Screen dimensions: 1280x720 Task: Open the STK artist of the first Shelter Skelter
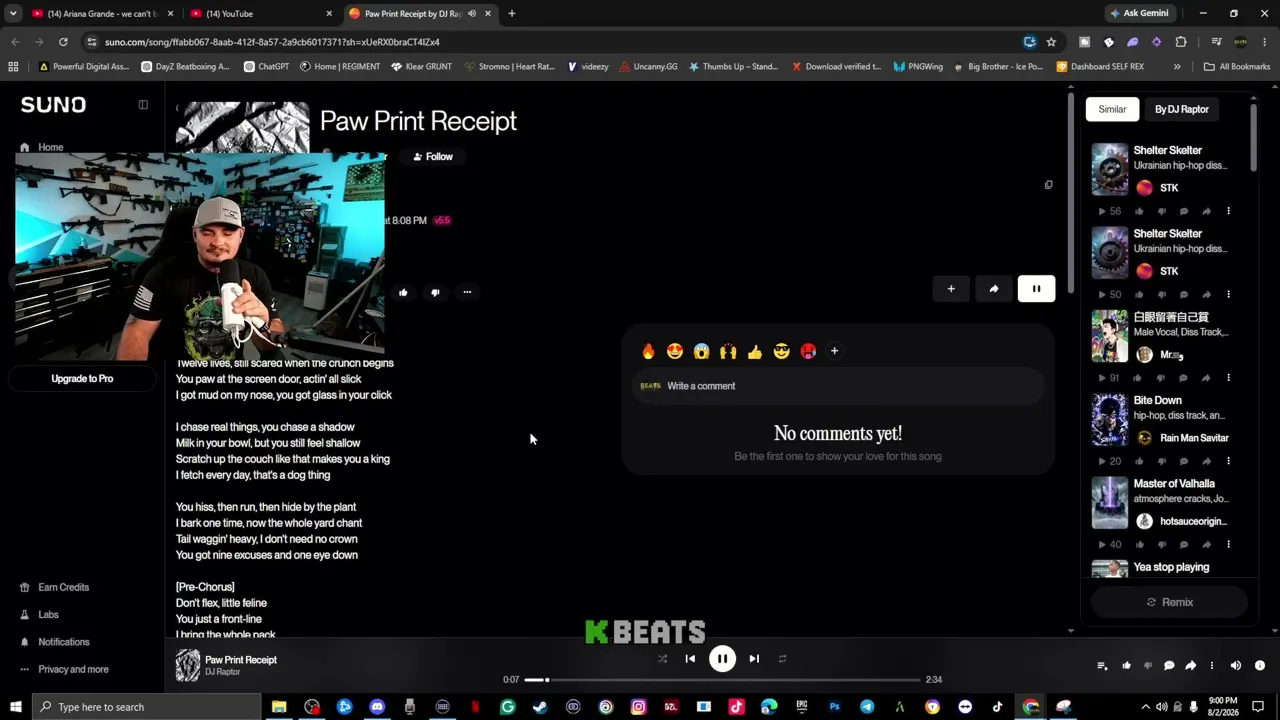click(1169, 188)
